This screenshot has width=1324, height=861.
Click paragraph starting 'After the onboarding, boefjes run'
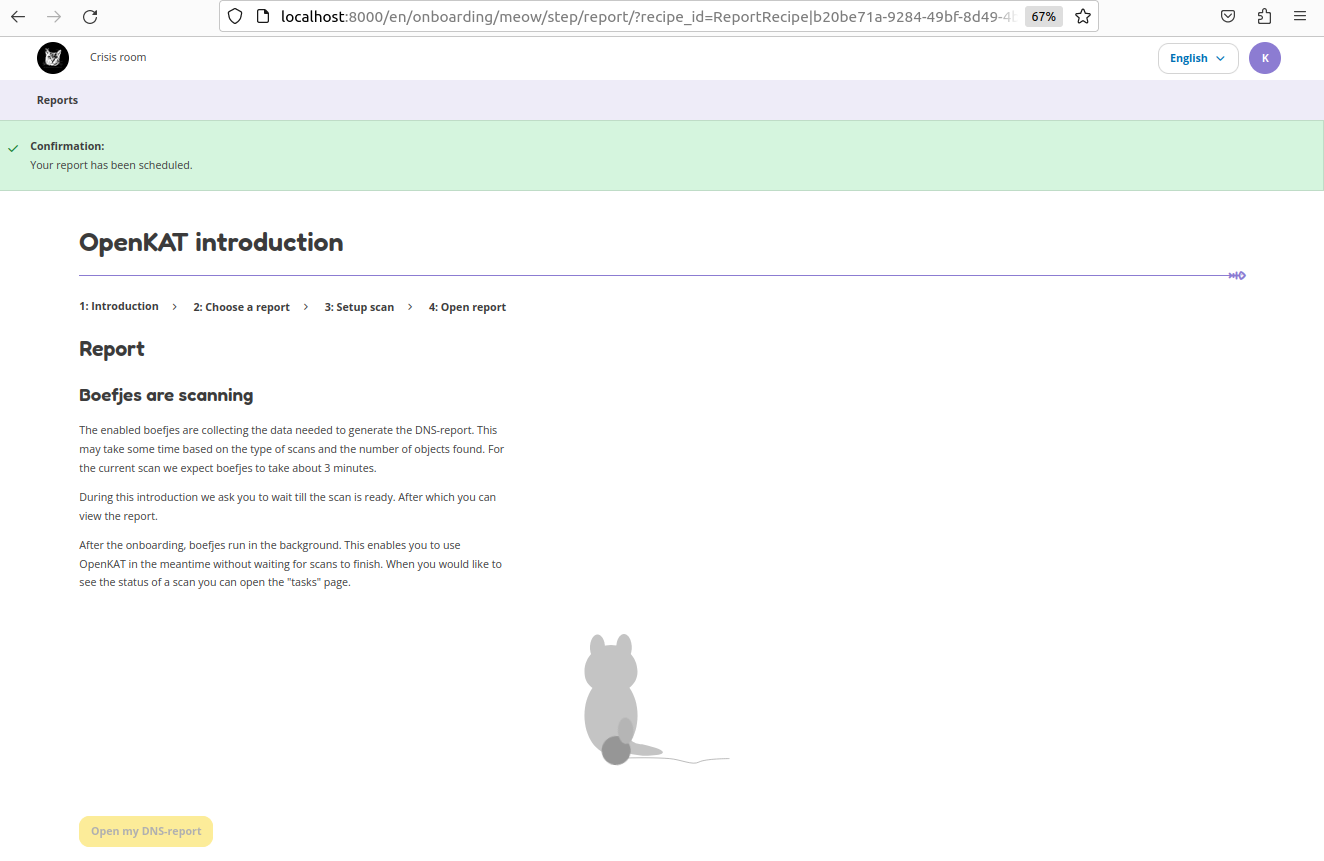point(291,564)
